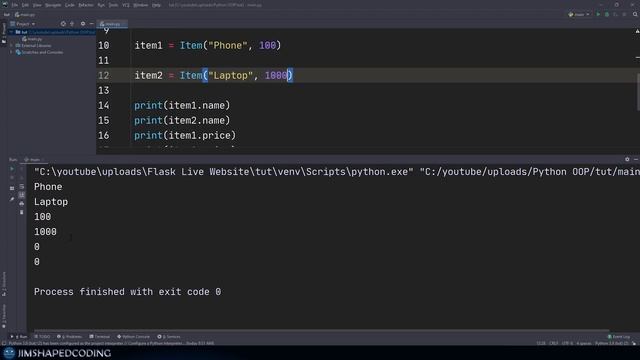
Task: Click the layout icon in Run panel sidebar
Action: (12, 188)
